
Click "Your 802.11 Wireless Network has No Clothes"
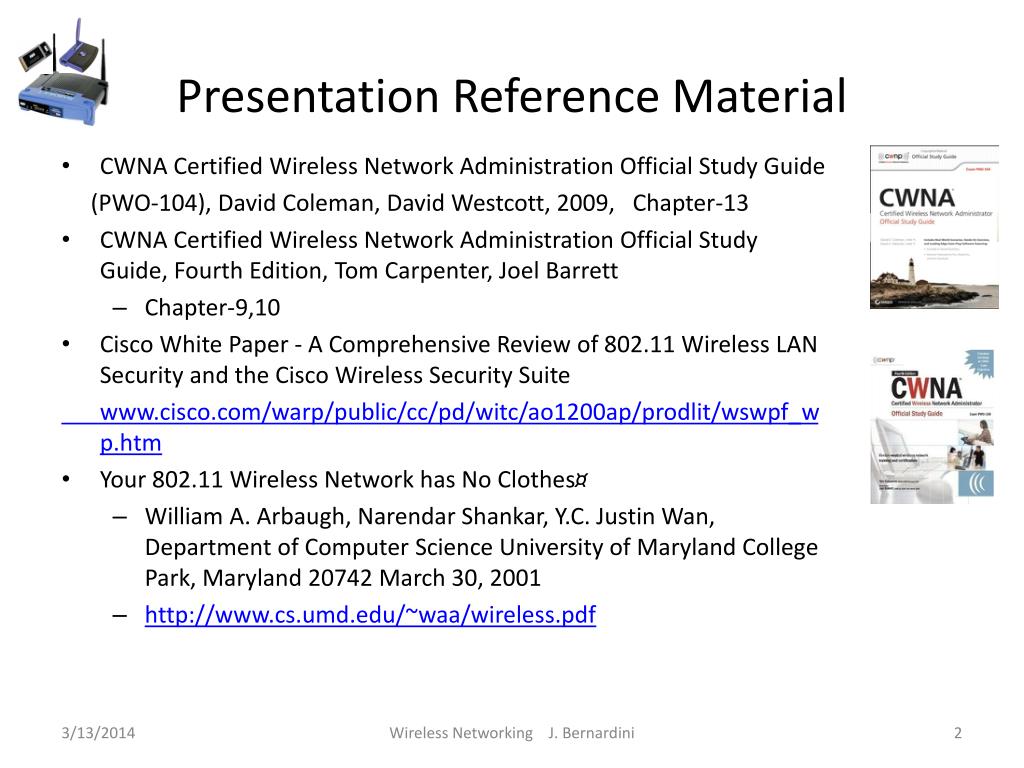[x=344, y=480]
